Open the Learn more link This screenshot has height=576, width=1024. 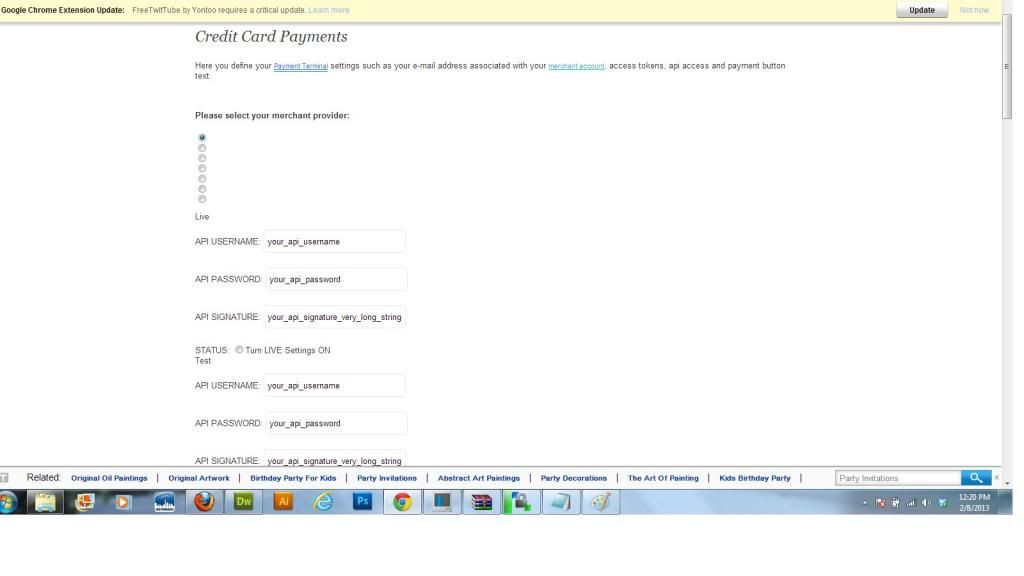coord(329,10)
